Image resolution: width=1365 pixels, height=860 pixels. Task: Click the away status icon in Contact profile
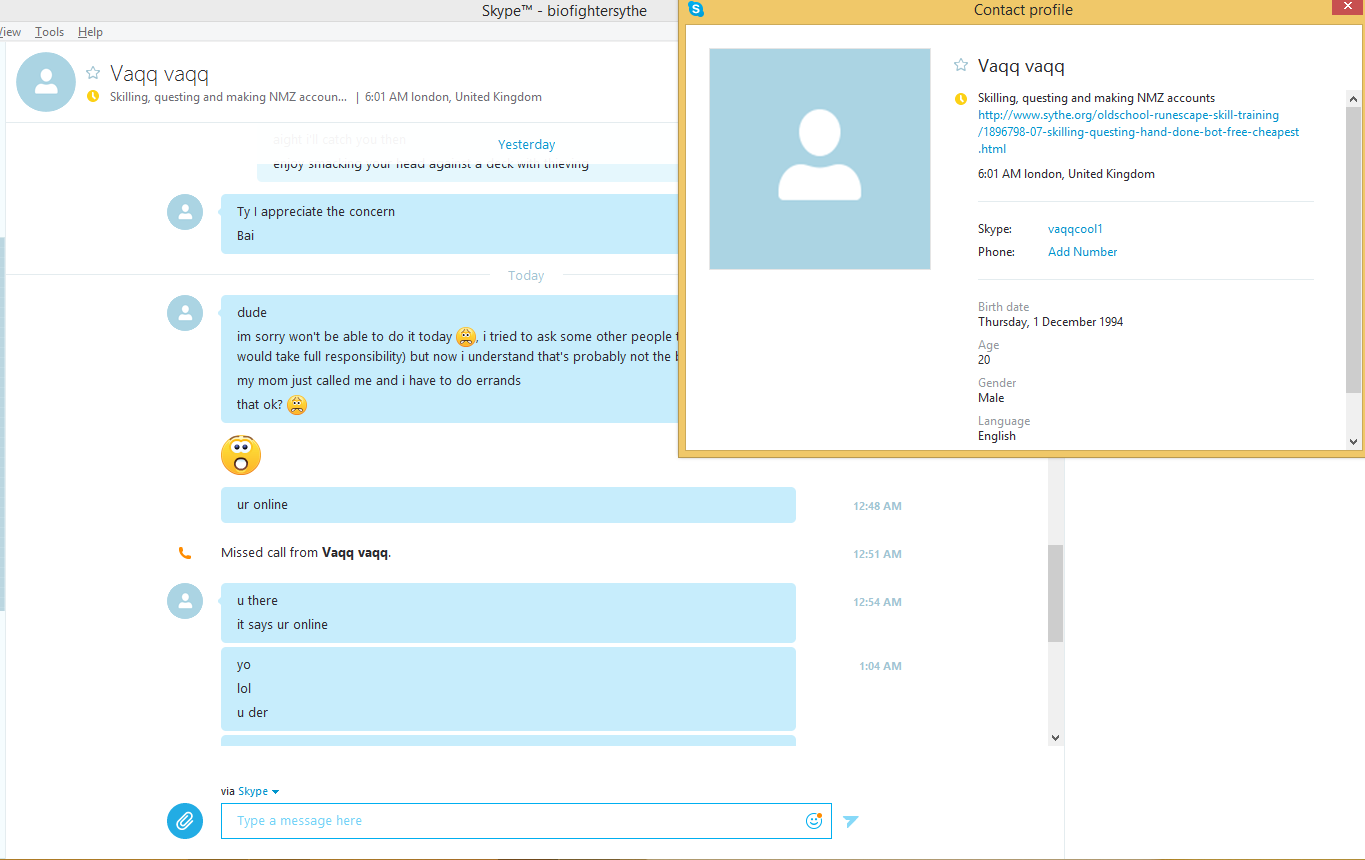(x=961, y=98)
